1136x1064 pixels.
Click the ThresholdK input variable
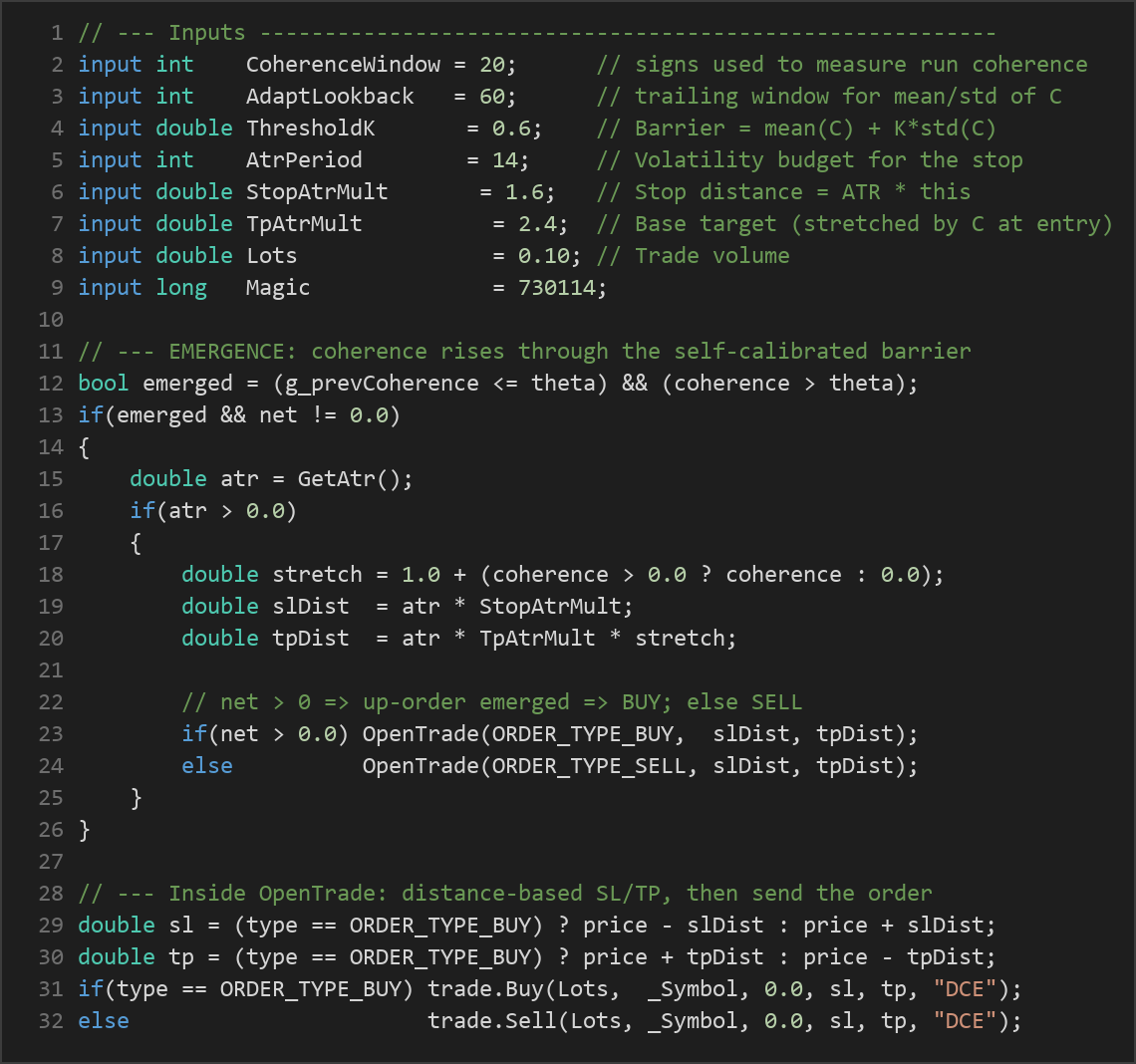click(x=310, y=129)
